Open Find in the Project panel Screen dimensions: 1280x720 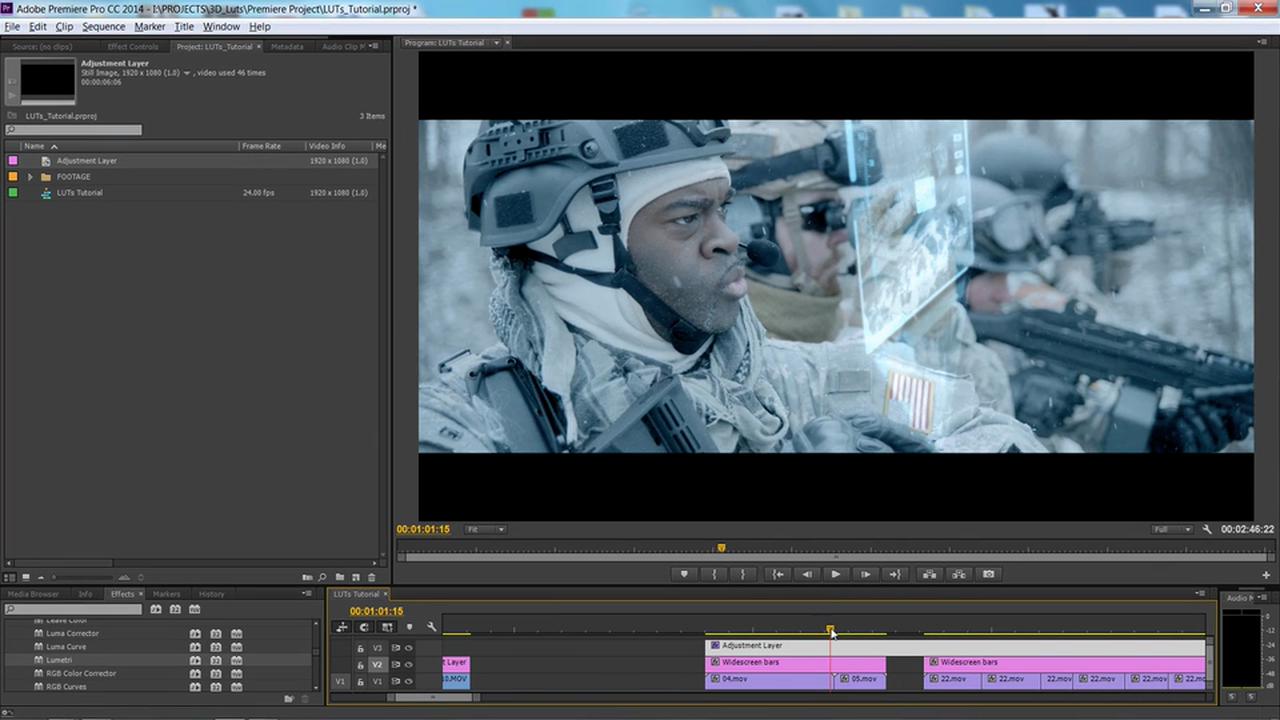[322, 577]
